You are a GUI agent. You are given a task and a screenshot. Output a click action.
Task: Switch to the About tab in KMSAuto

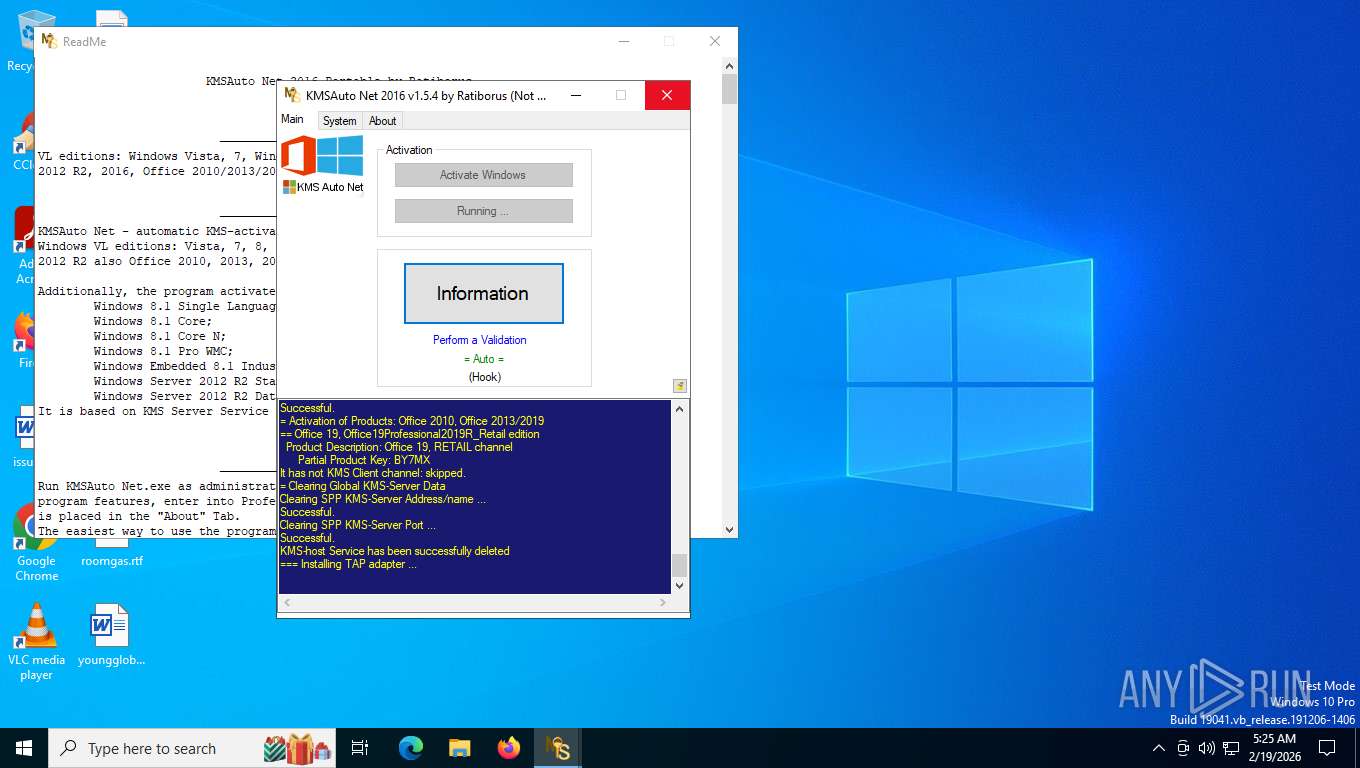pyautogui.click(x=382, y=120)
